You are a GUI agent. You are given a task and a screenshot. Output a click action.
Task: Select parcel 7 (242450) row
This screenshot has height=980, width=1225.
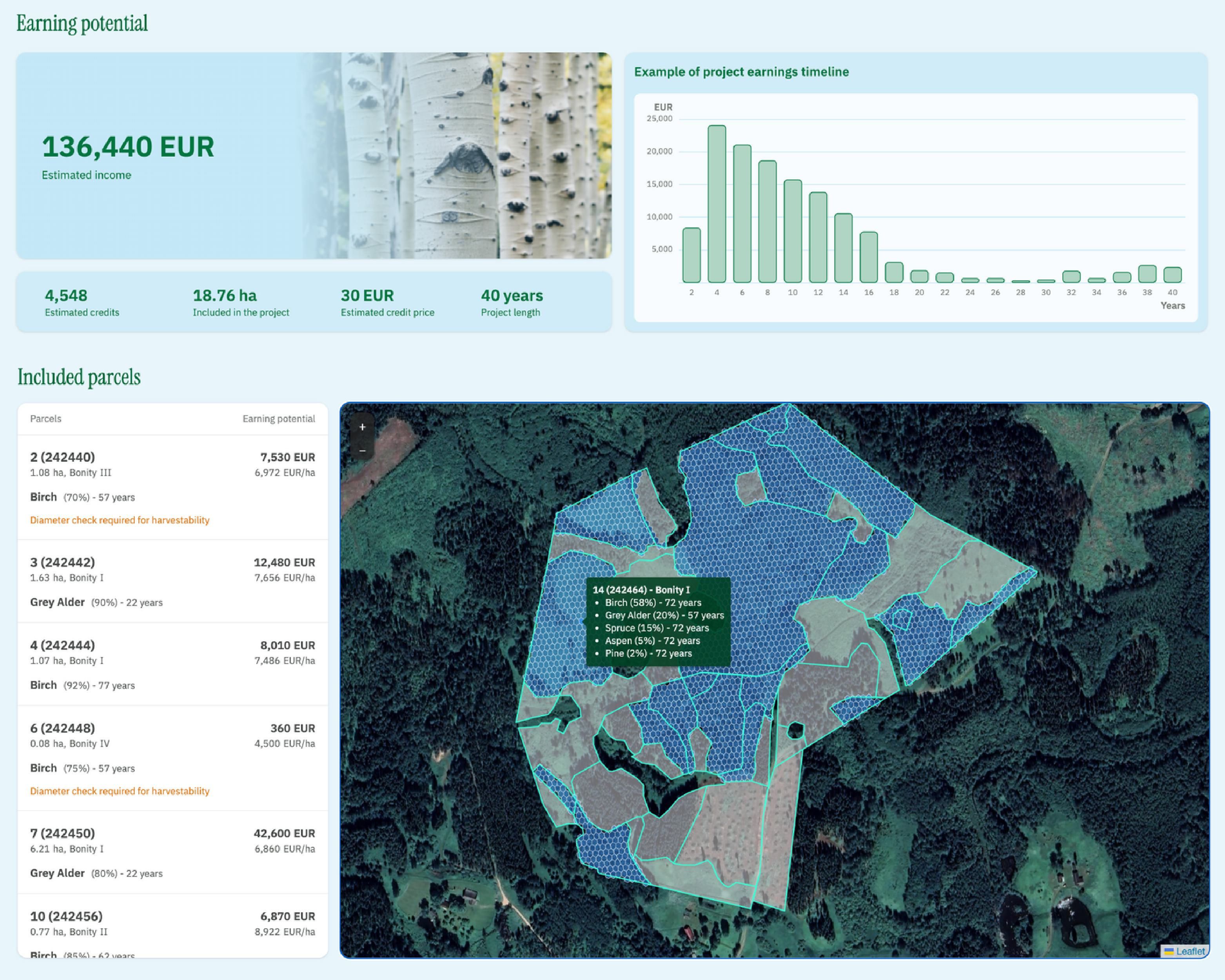tap(173, 852)
